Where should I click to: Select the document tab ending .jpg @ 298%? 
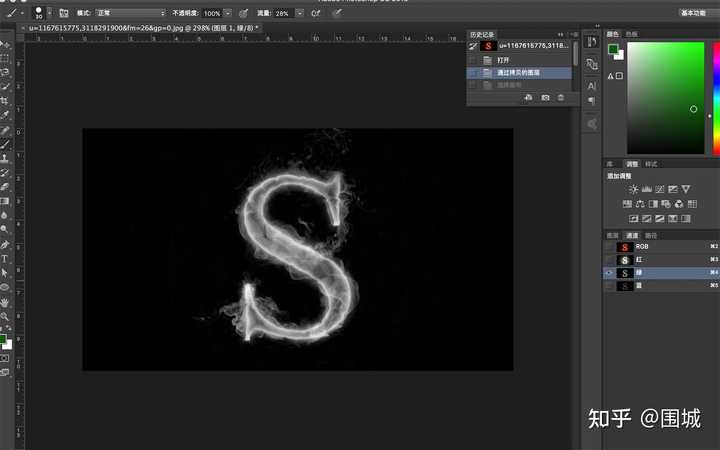pos(143,28)
